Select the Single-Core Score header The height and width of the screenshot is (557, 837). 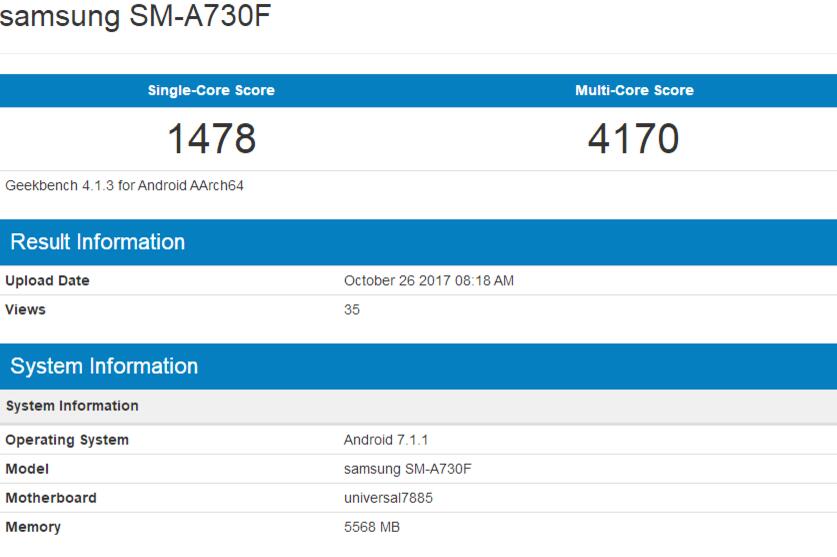click(211, 90)
